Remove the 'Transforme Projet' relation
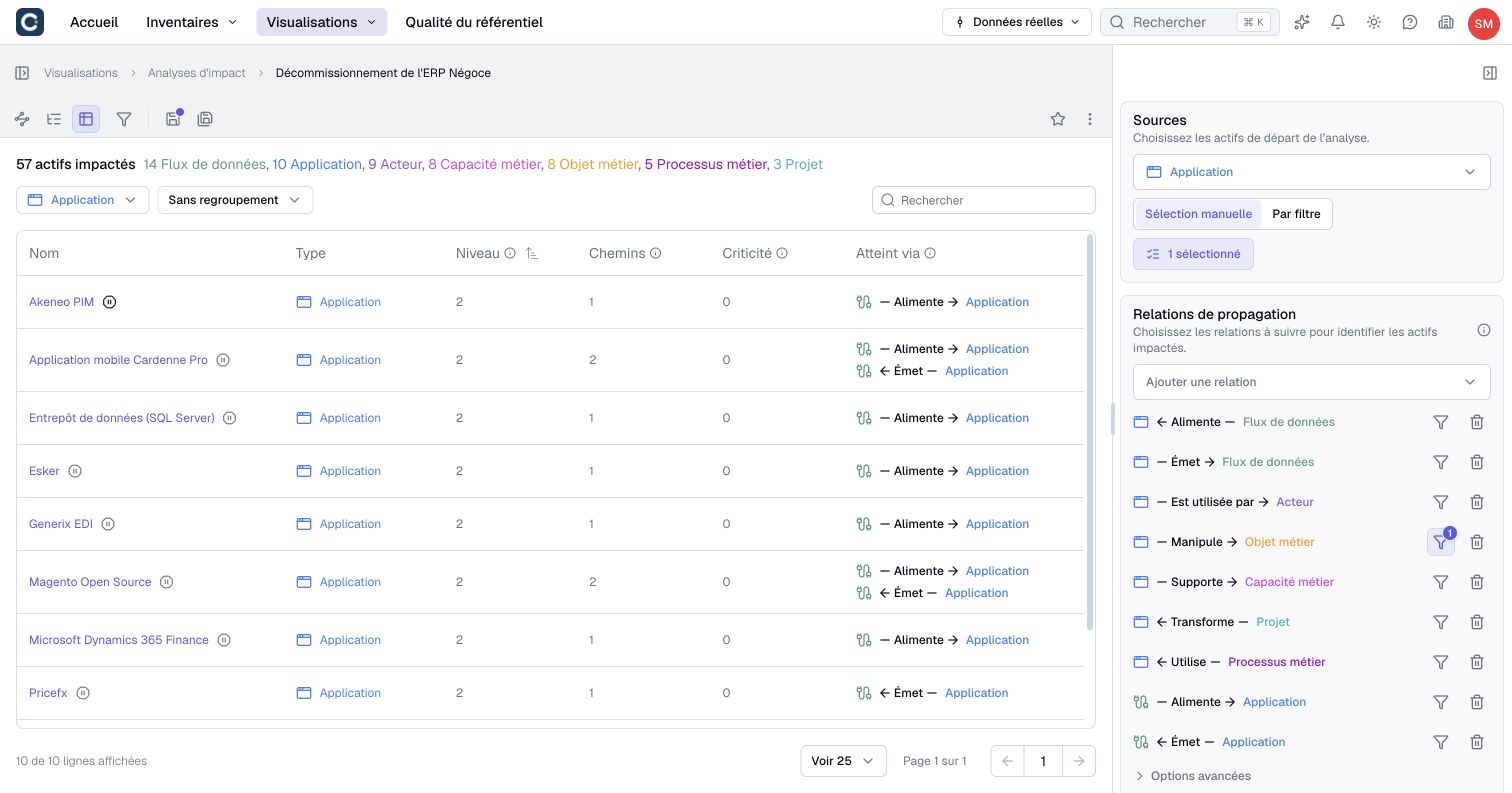 1477,622
